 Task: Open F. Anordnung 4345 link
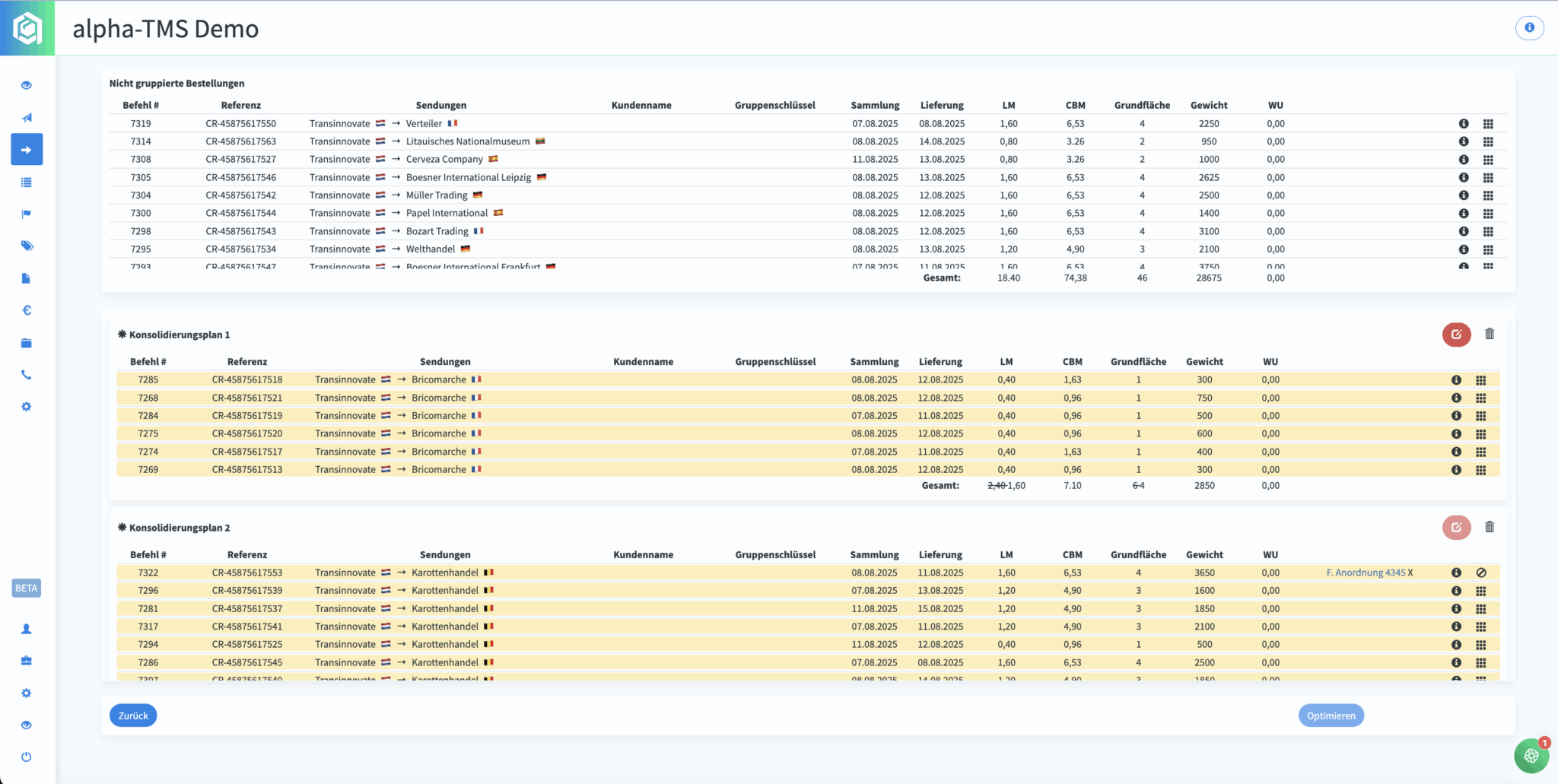pos(1366,573)
